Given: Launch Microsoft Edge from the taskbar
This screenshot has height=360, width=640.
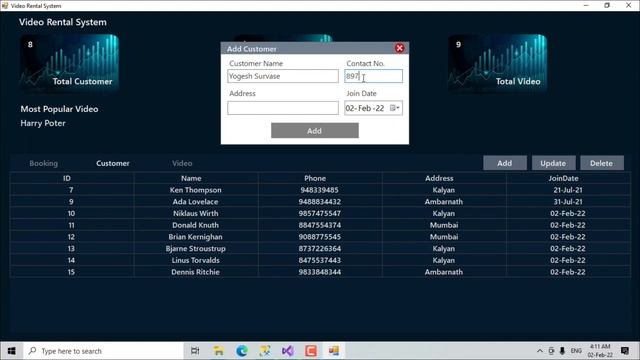Looking at the screenshot, I should pos(242,351).
